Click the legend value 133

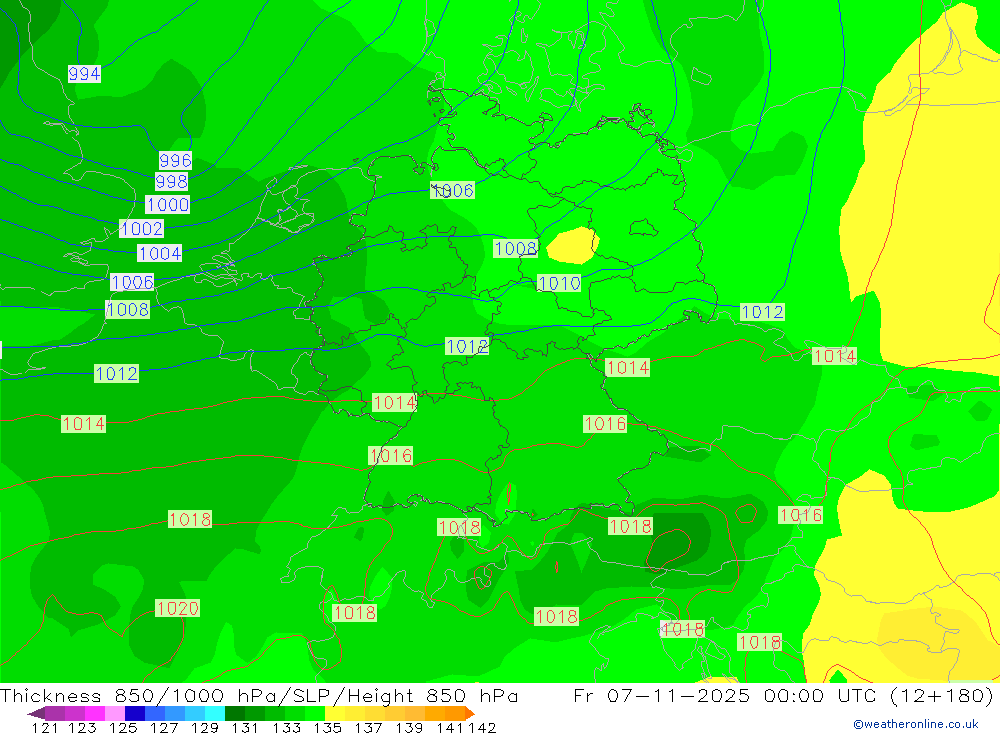pos(286,728)
